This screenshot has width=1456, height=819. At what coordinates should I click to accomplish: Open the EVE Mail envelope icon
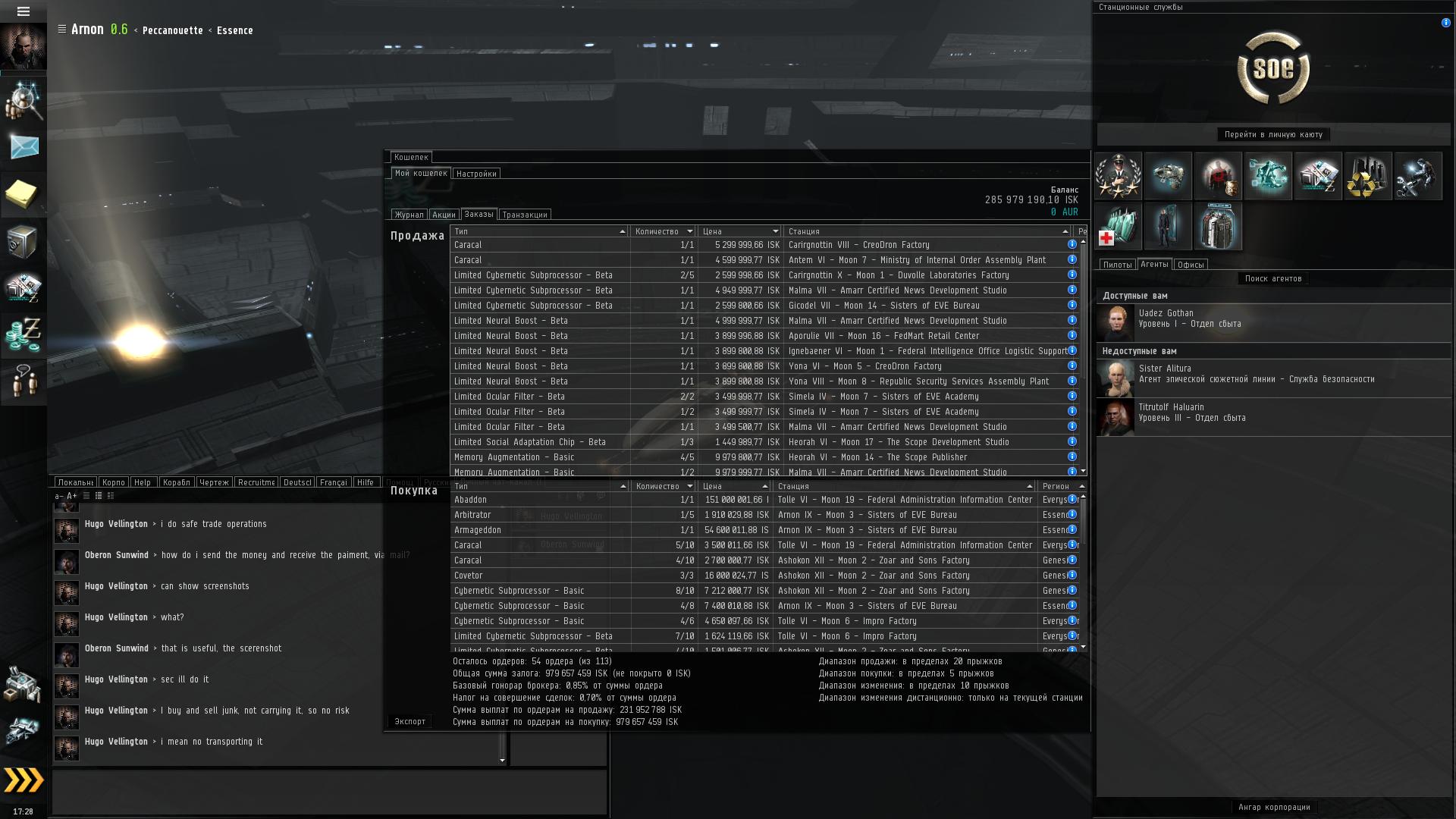[x=23, y=147]
